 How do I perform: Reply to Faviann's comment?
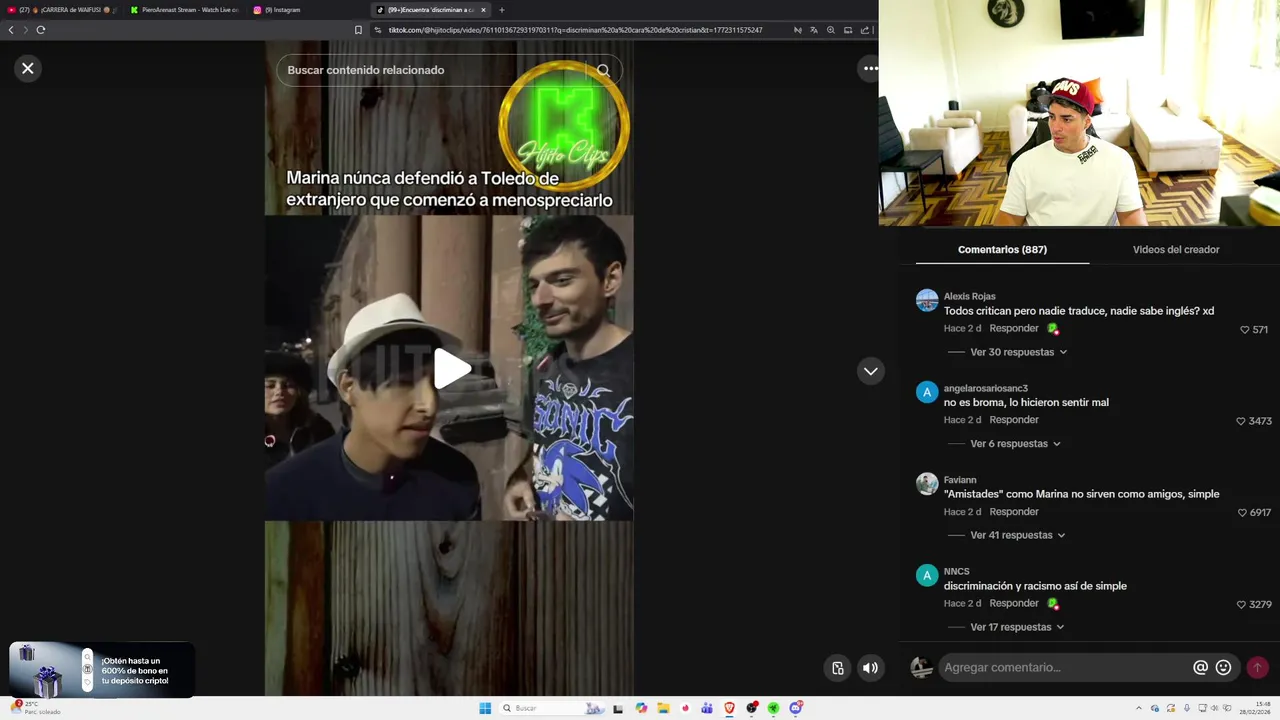click(x=1014, y=512)
